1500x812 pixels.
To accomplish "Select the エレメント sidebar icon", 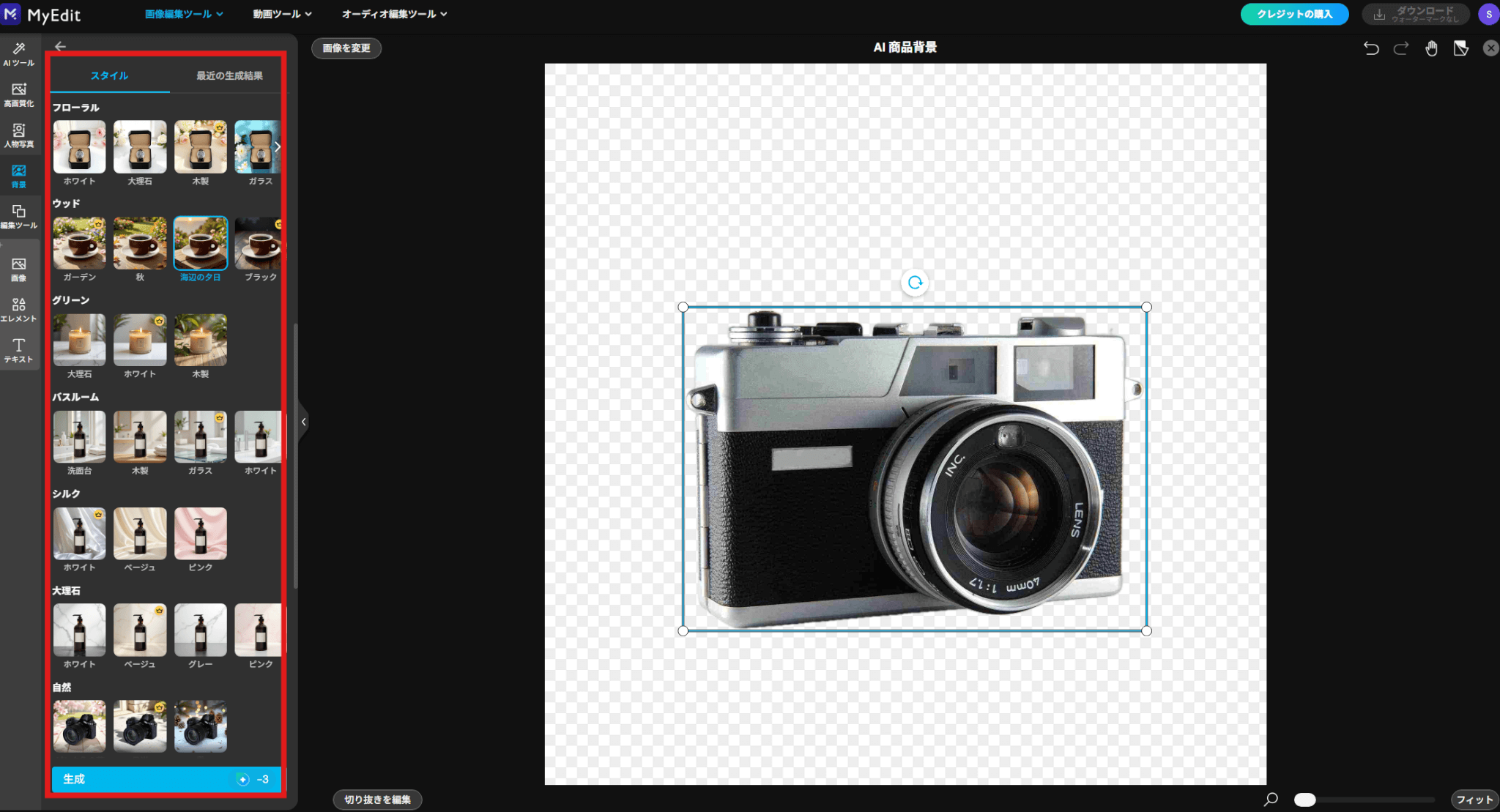I will [19, 310].
